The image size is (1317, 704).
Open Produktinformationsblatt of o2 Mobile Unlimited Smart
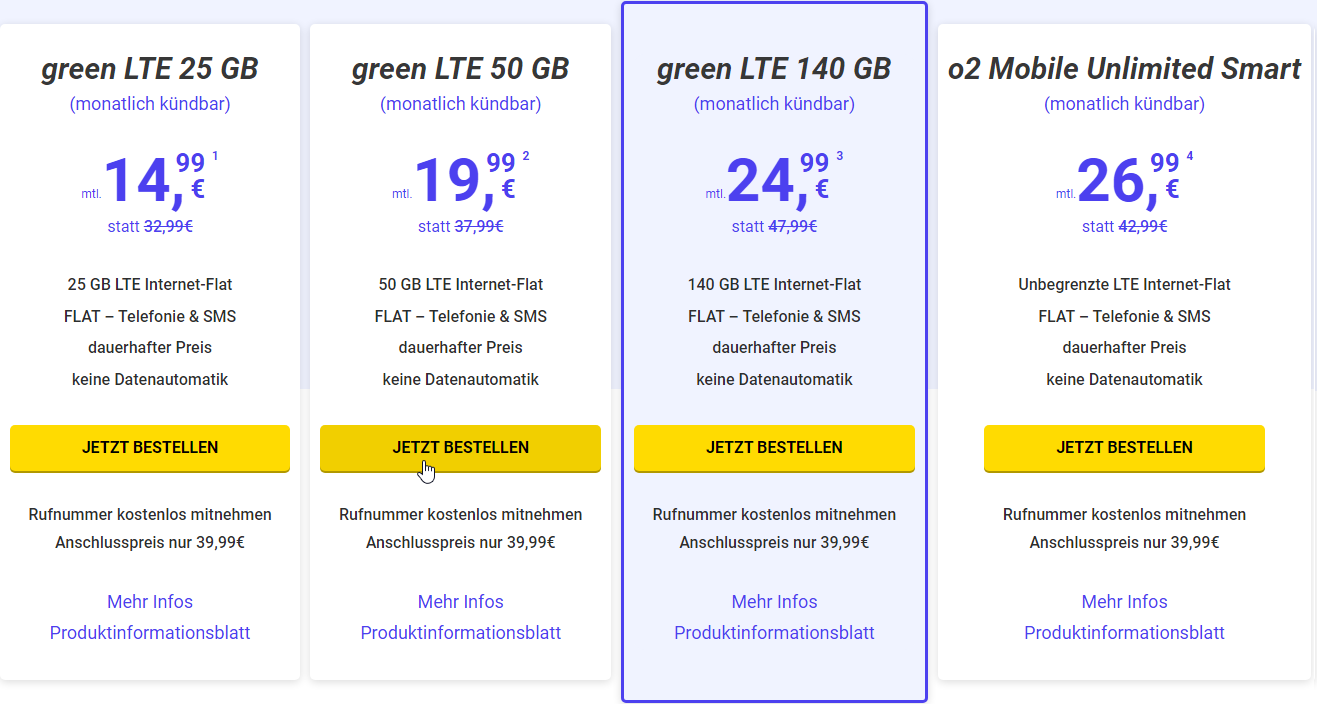click(1124, 632)
